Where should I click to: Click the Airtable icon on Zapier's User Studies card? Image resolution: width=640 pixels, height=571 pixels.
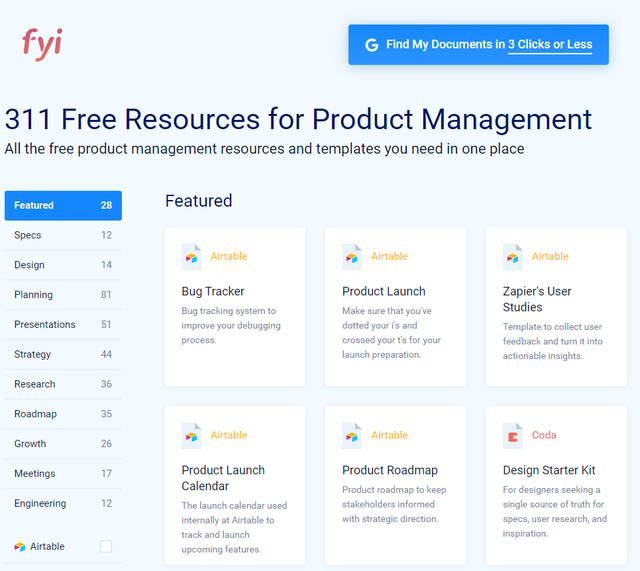(512, 257)
